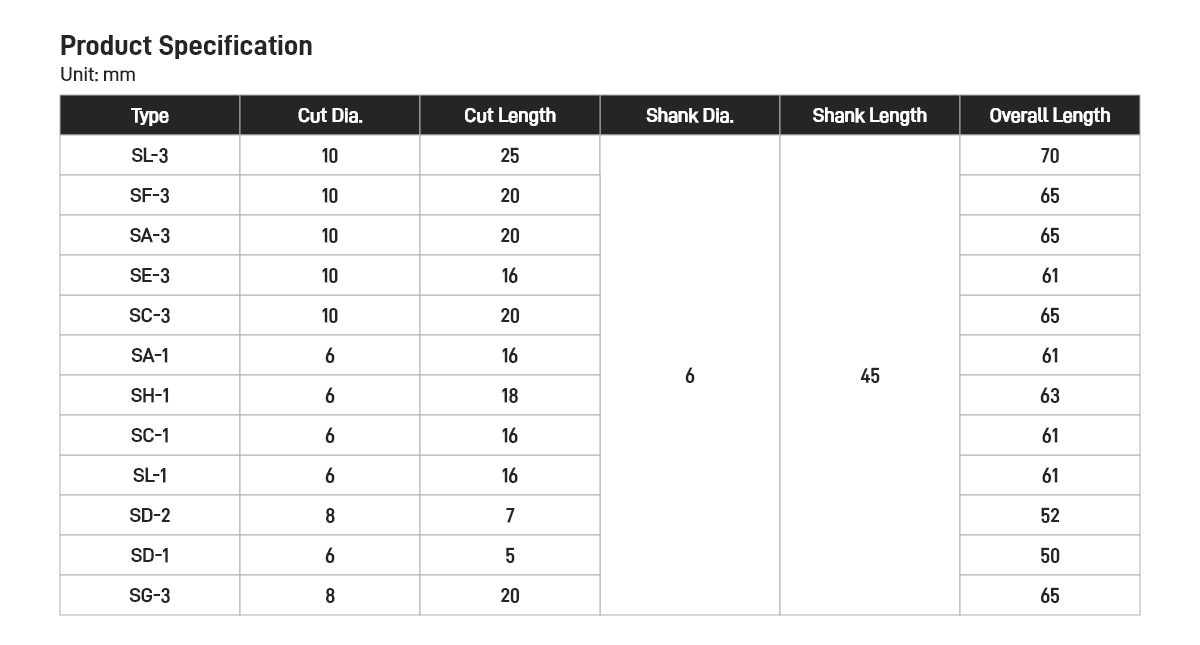Click the SE-3 type cell
This screenshot has width=1200, height=645.
(150, 275)
